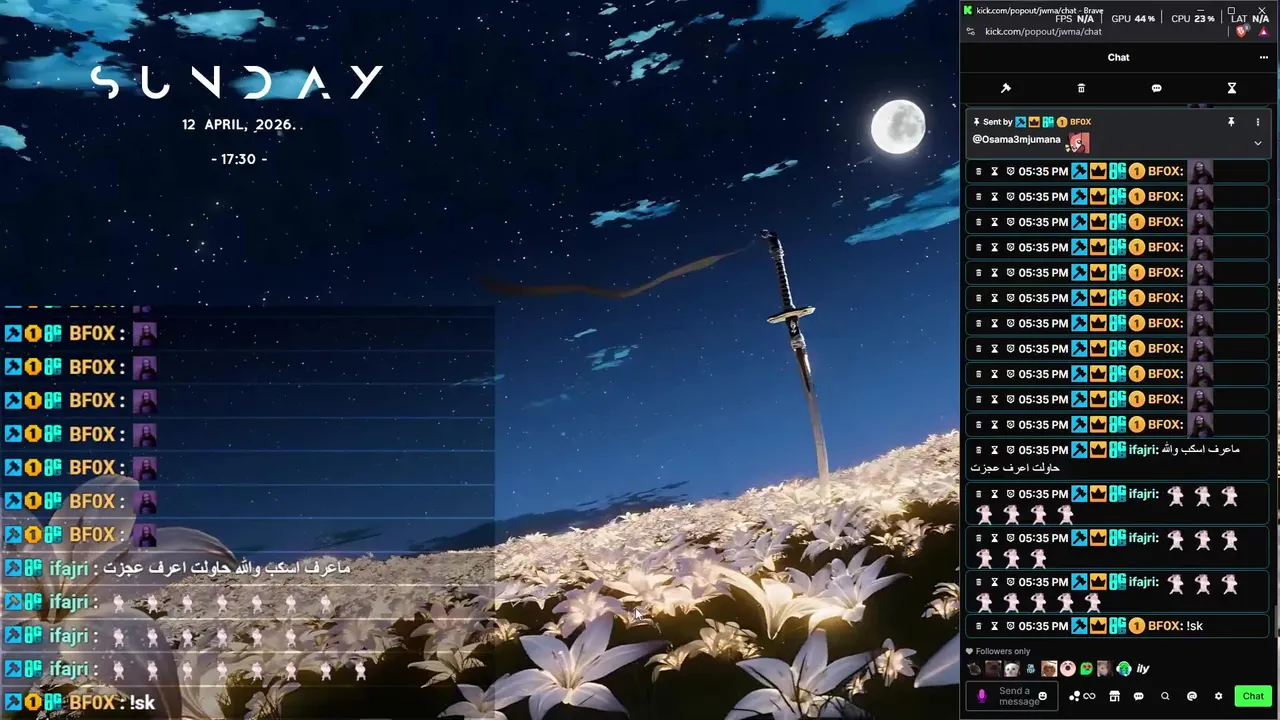
Task: Click the "!sk" message in left overlay chat
Action: 142,703
